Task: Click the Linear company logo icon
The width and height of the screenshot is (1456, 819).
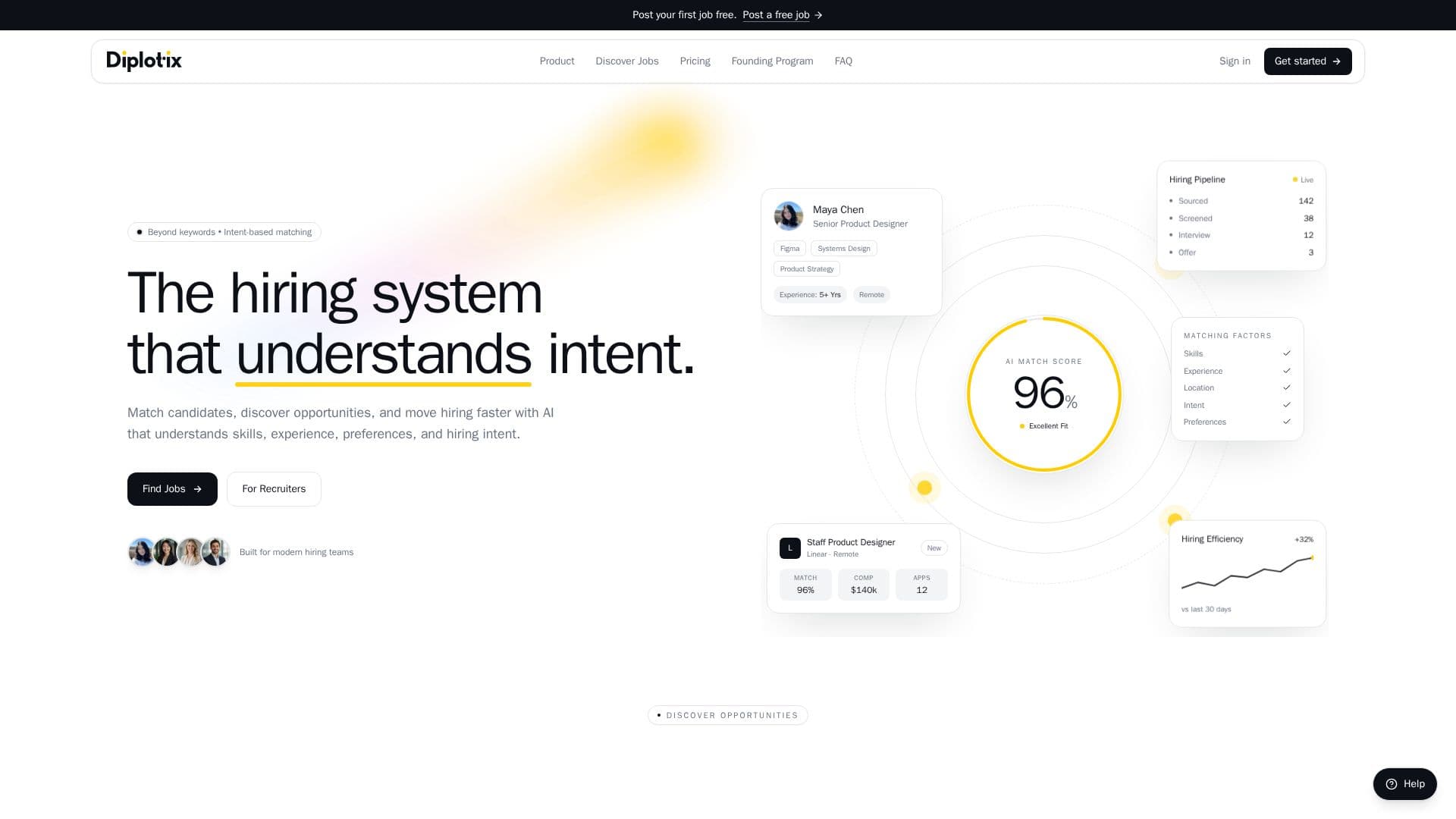Action: pyautogui.click(x=790, y=548)
